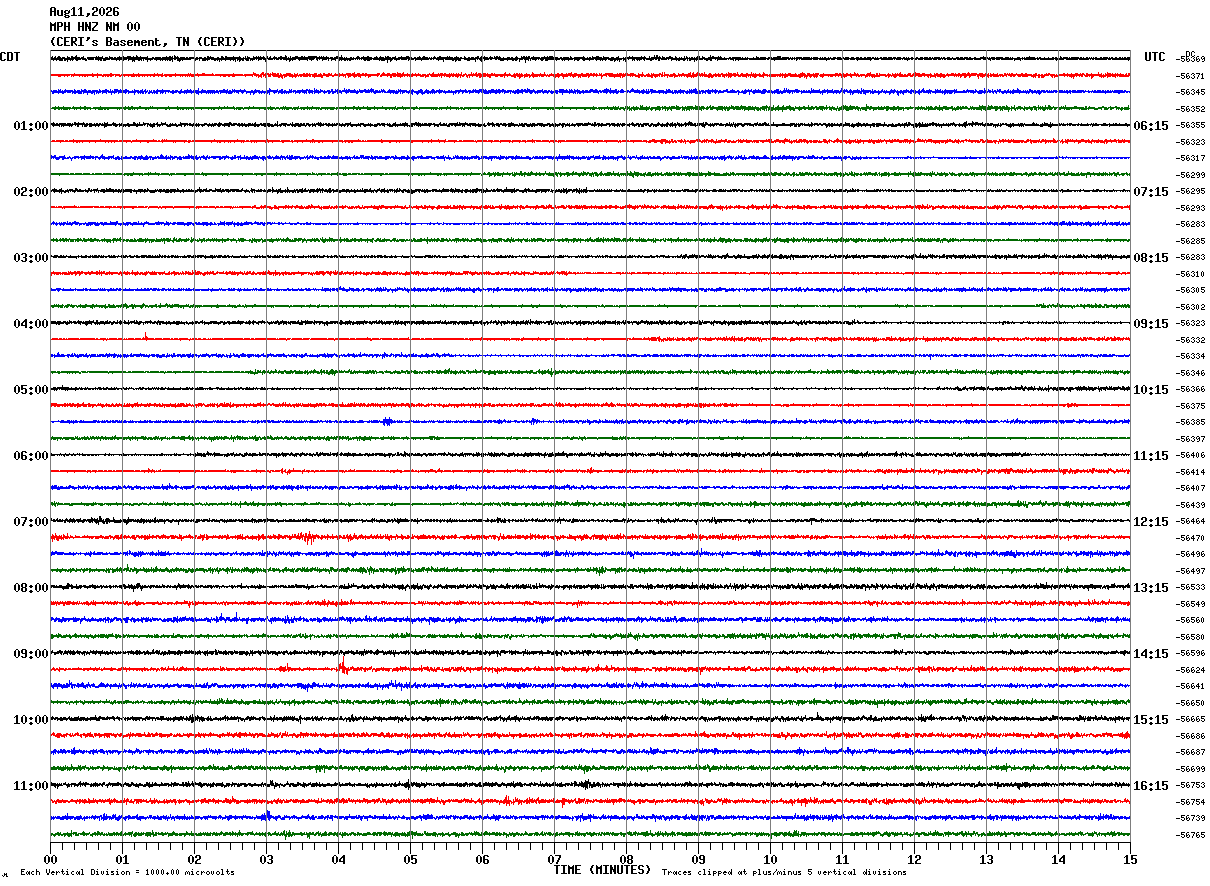Click the -56369 DC offset value

(1191, 60)
